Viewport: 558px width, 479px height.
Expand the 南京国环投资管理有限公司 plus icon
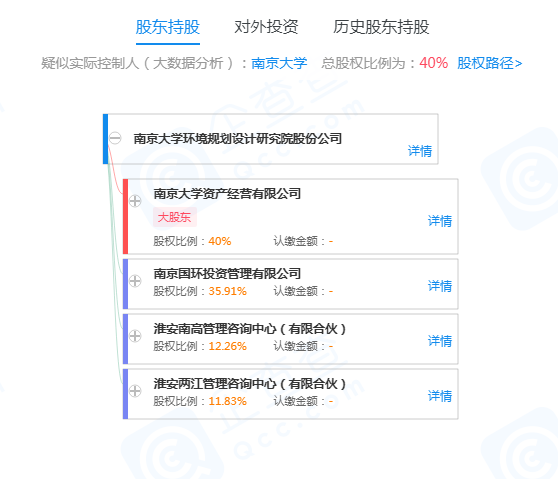[x=135, y=281]
